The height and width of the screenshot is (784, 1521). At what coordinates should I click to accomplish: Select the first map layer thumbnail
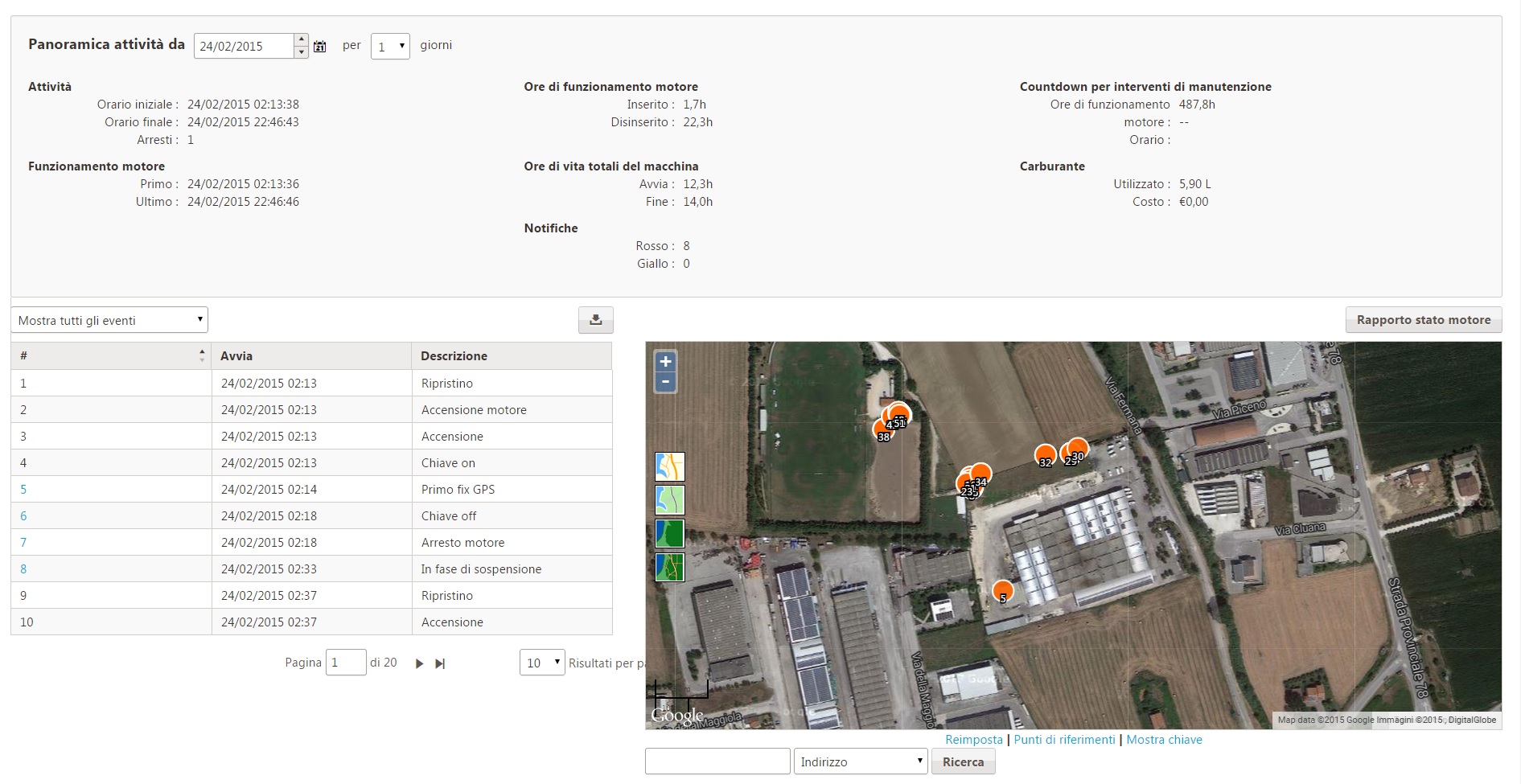click(x=669, y=466)
